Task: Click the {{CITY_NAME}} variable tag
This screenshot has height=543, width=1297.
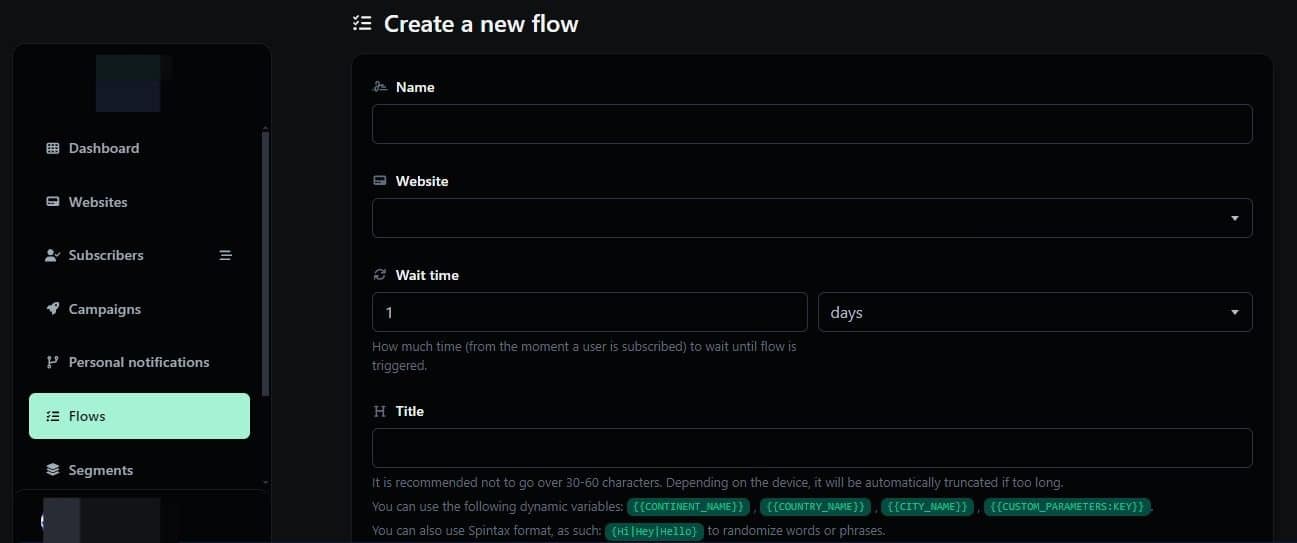Action: 927,507
